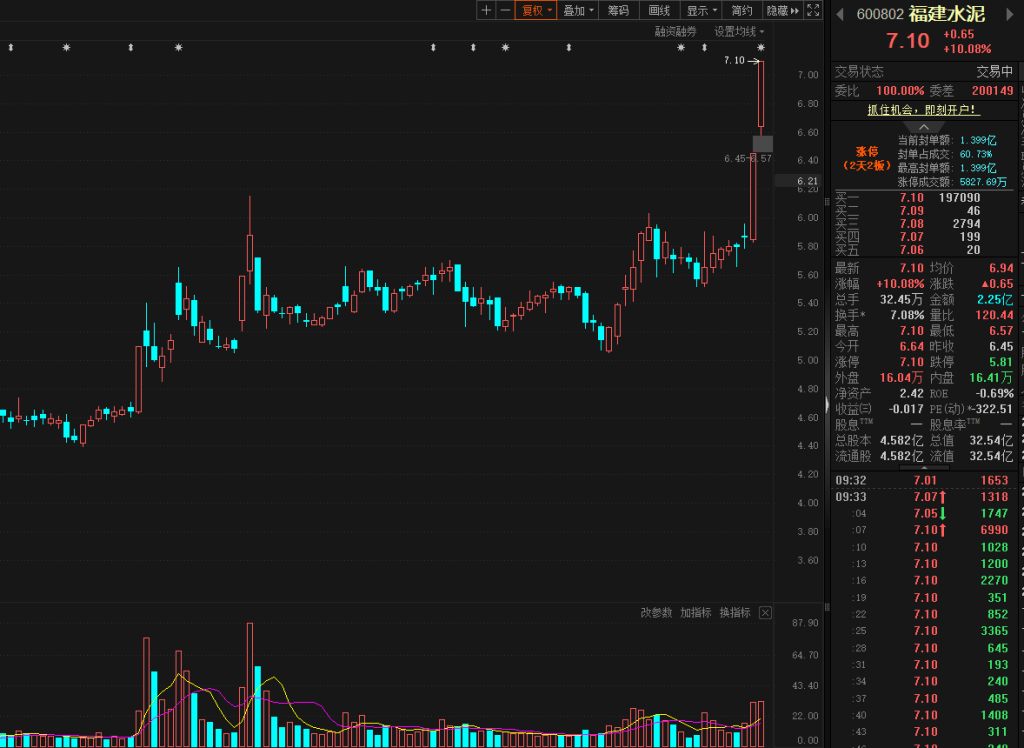Toggle the 筹码 chip distribution view
1024x748 pixels.
point(619,10)
